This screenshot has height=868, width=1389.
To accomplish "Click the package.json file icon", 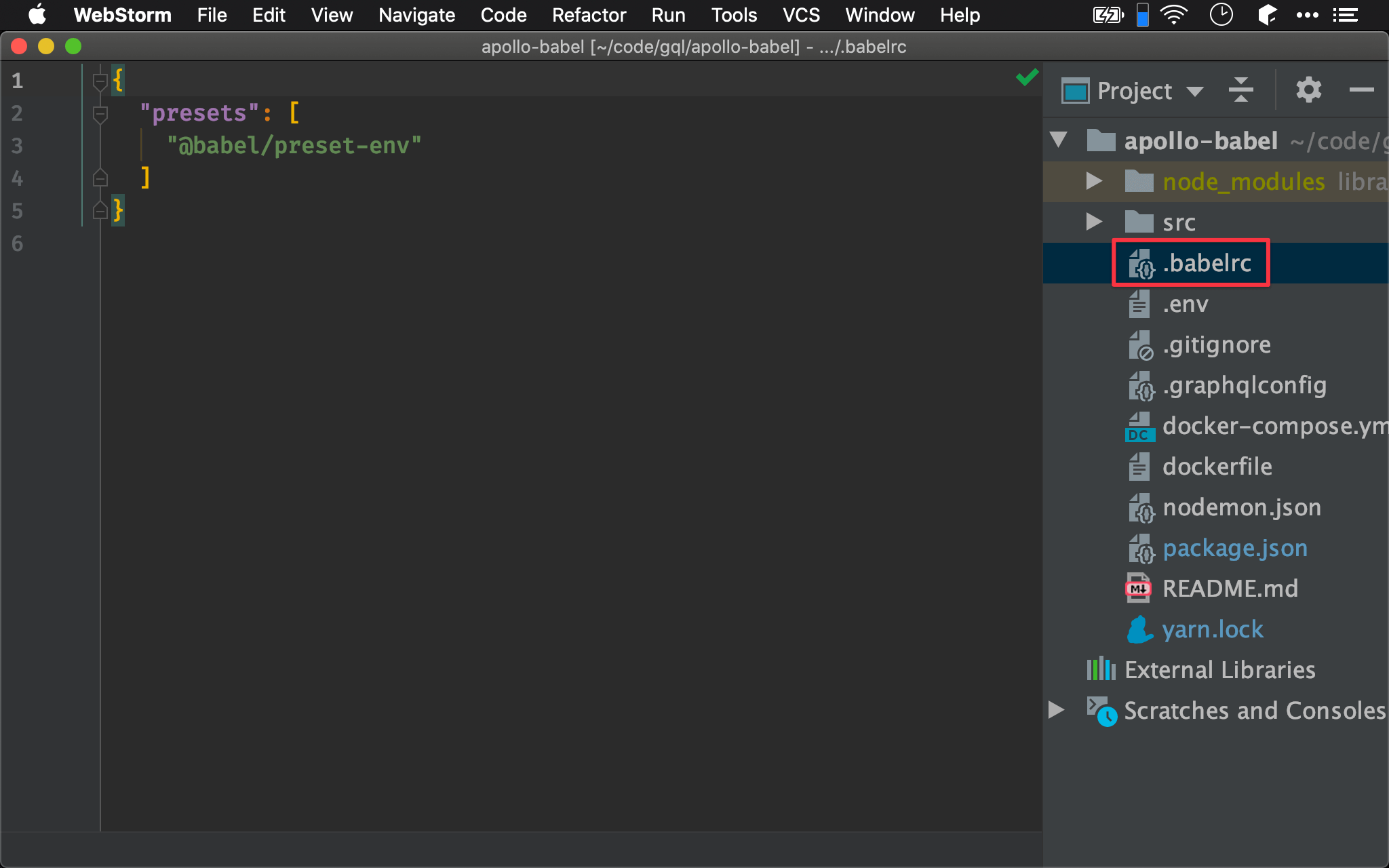I will point(1141,549).
